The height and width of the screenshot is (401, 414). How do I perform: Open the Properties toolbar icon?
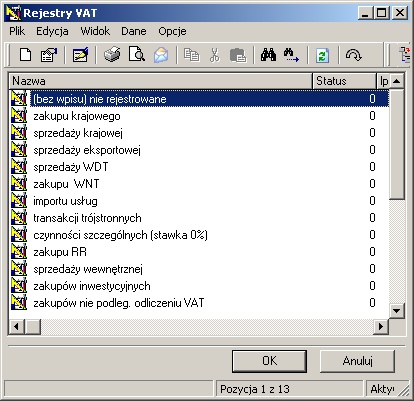point(49,55)
